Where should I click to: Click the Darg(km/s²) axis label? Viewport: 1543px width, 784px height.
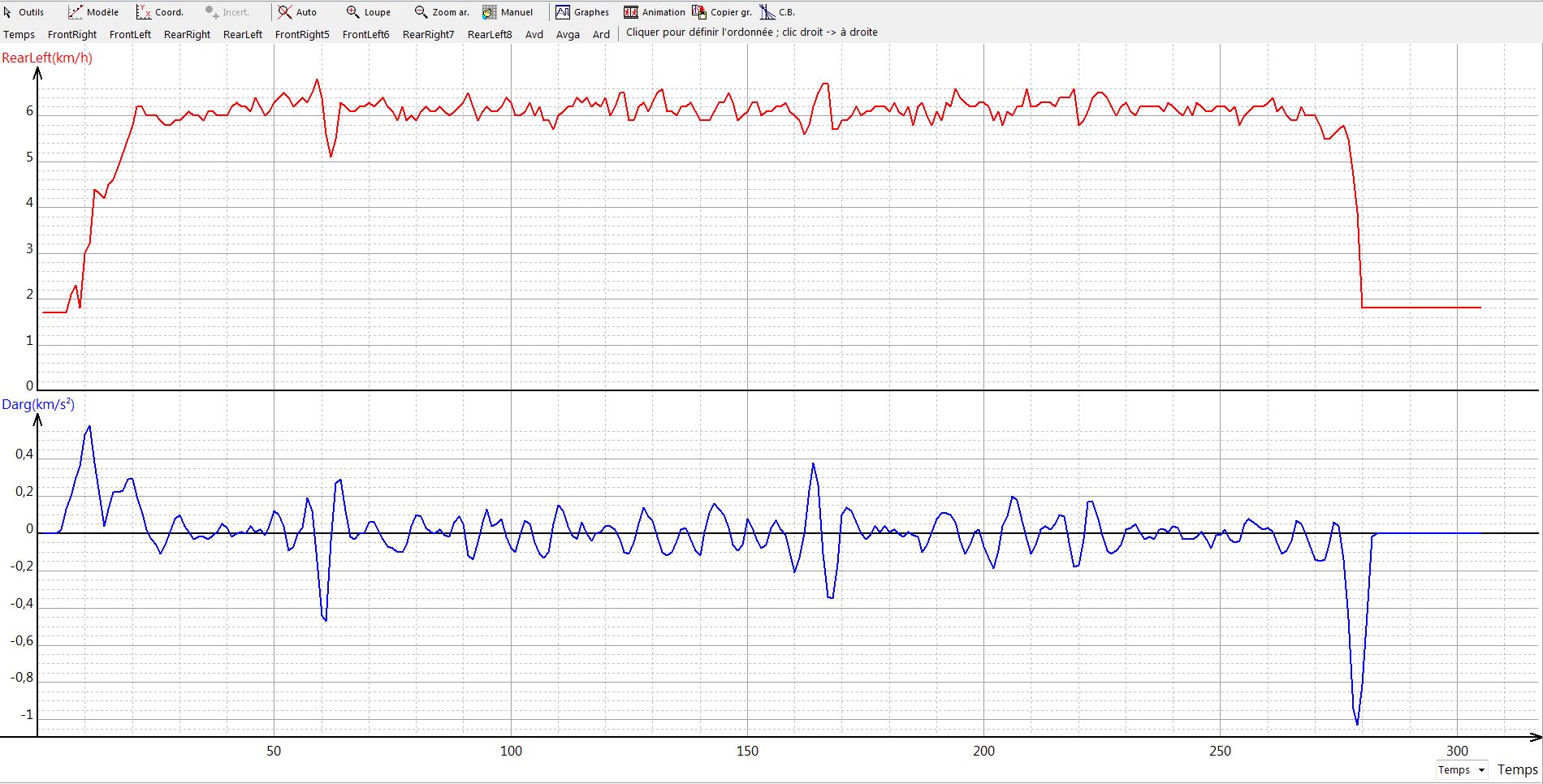(38, 404)
